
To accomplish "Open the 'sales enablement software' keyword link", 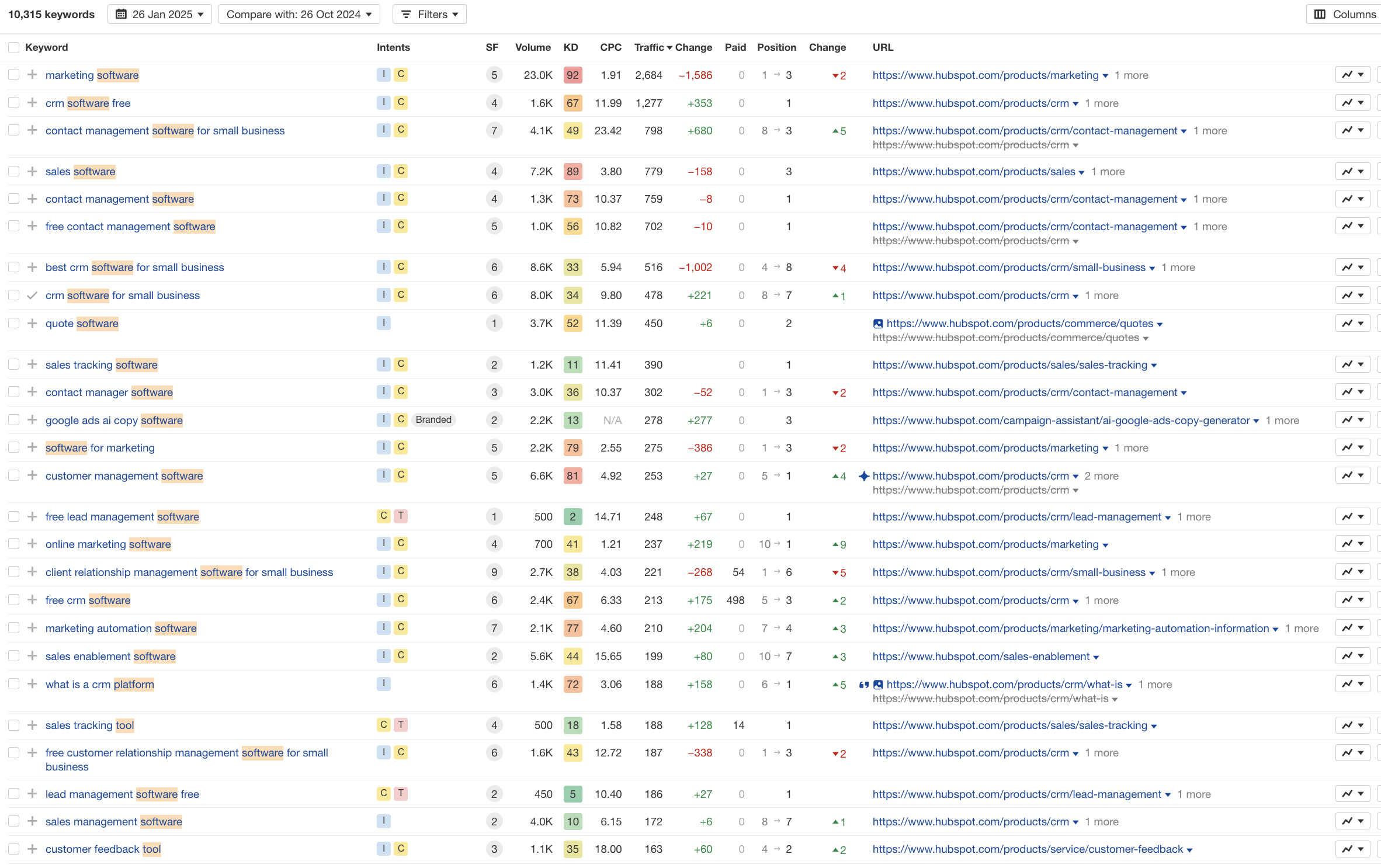I will coord(110,656).
